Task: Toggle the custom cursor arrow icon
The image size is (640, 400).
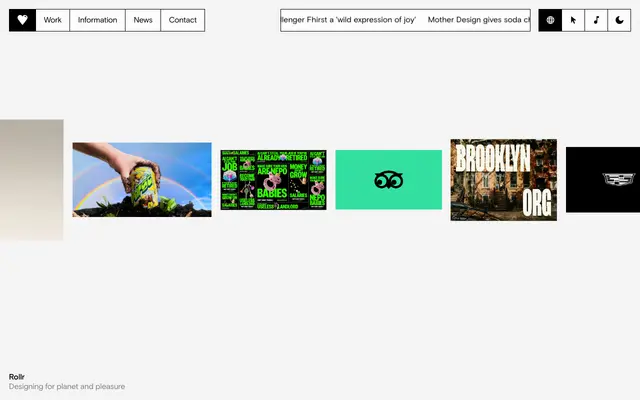Action: (573, 20)
